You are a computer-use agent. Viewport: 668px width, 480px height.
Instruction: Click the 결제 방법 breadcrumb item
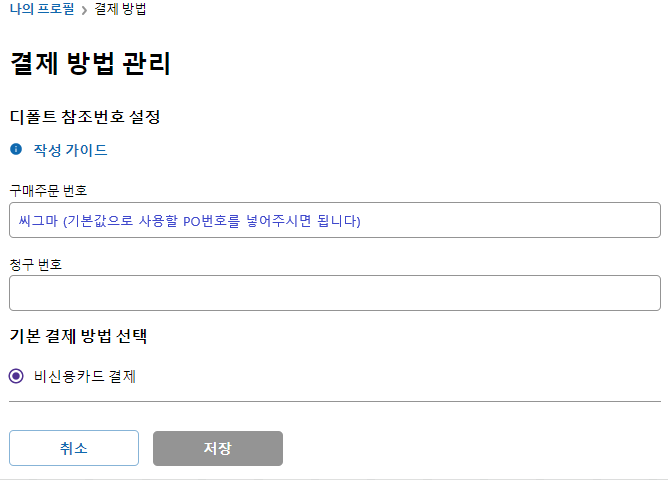click(x=123, y=9)
